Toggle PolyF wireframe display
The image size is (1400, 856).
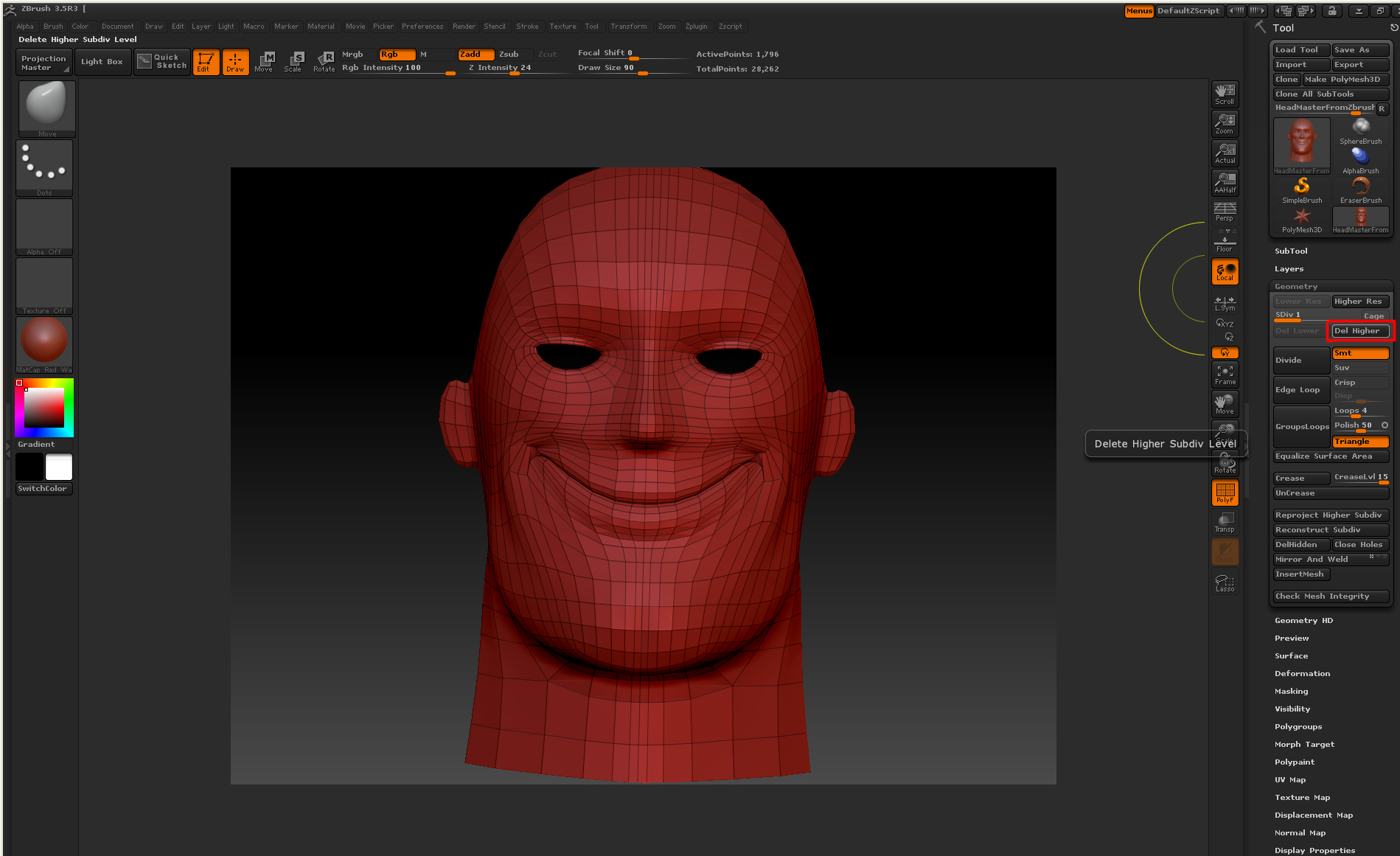tap(1225, 493)
